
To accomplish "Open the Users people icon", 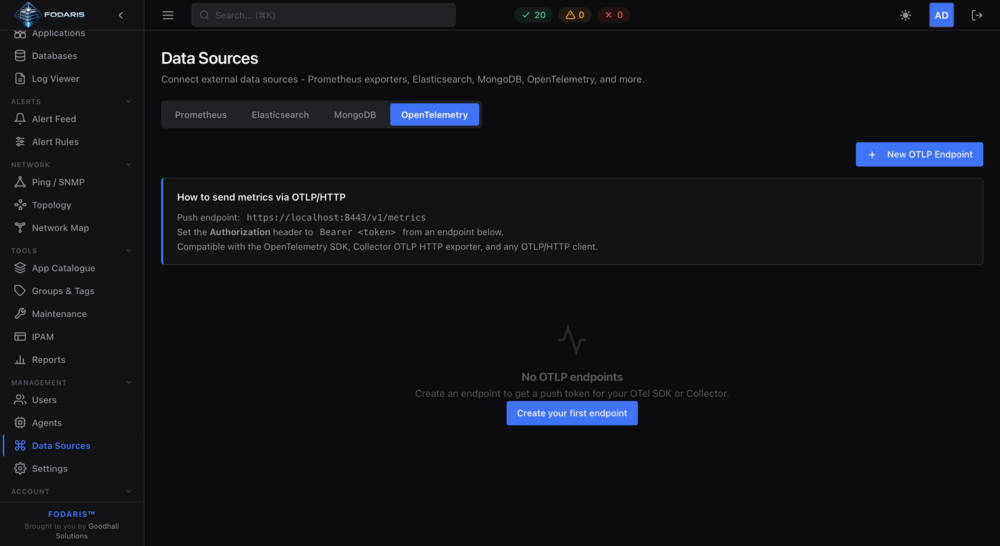I will tap(20, 401).
